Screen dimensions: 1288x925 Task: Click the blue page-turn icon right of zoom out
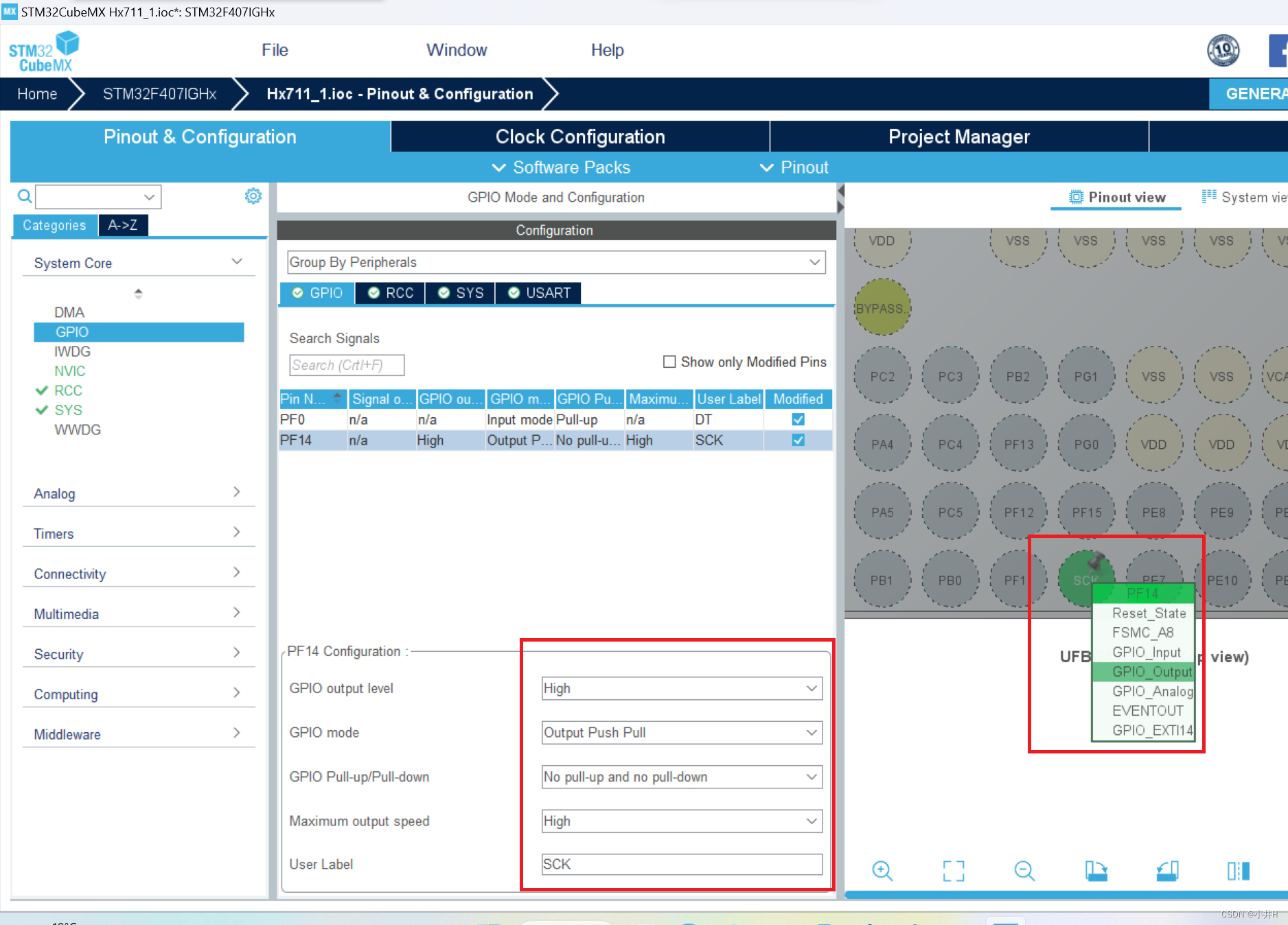click(1096, 871)
